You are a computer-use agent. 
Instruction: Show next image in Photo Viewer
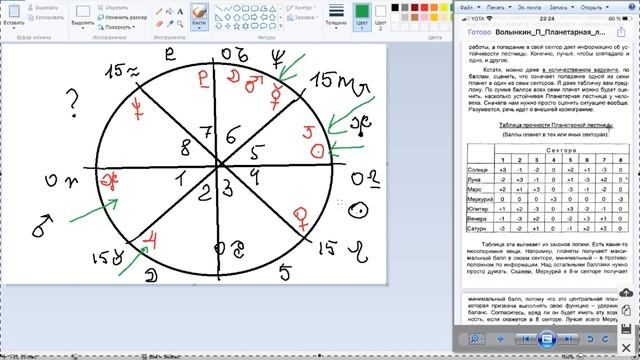point(568,339)
